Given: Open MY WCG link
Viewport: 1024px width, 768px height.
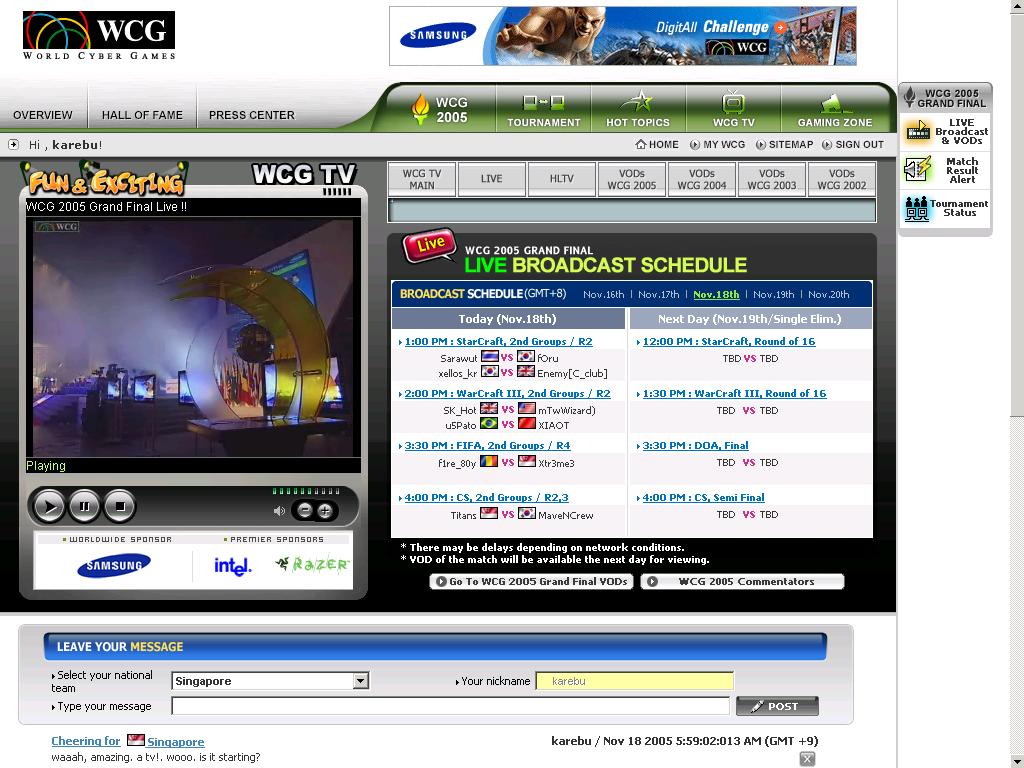Looking at the screenshot, I should [x=718, y=144].
